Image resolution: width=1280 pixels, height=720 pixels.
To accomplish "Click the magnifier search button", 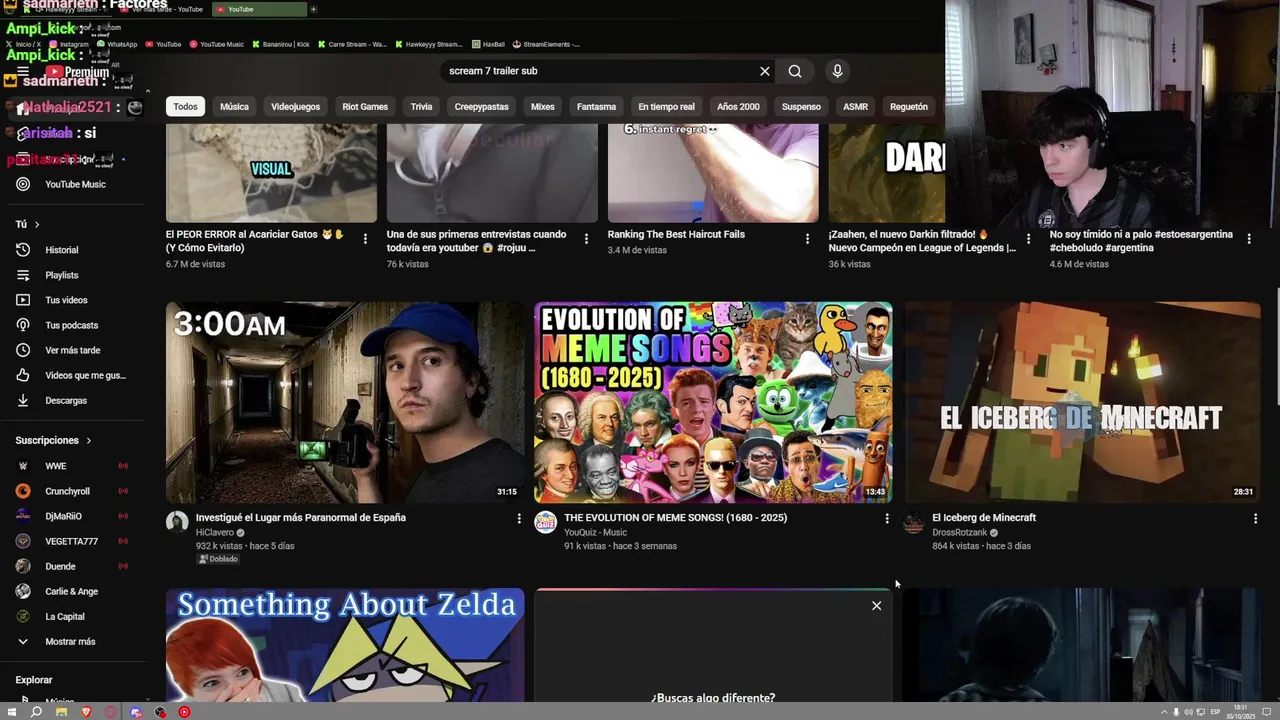I will [795, 71].
